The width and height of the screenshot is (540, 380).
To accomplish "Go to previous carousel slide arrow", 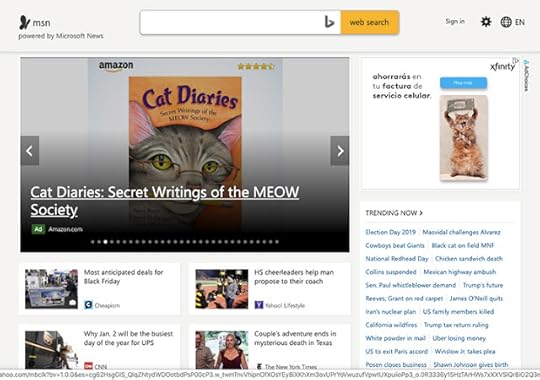I will 30,151.
